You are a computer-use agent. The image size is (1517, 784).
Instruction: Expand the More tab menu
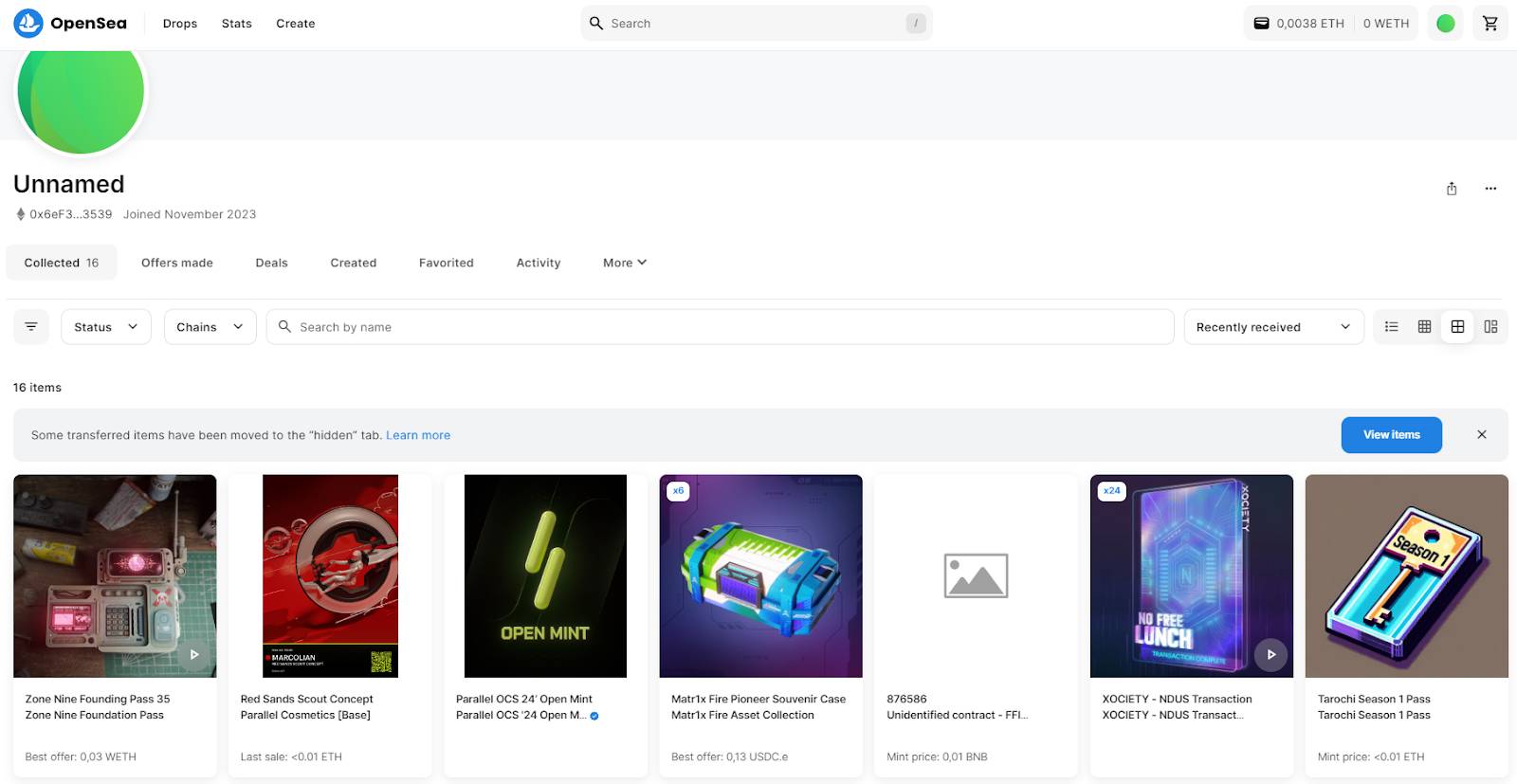[x=625, y=263]
